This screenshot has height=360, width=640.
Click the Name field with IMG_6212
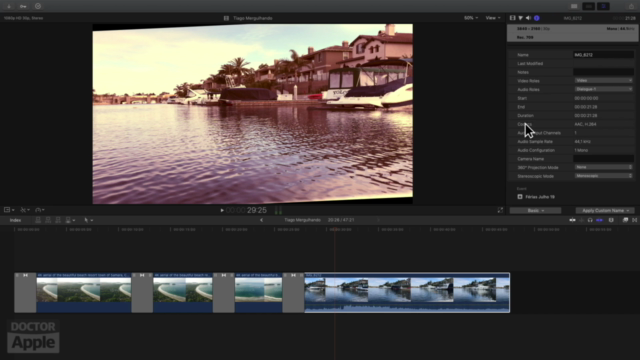603,55
